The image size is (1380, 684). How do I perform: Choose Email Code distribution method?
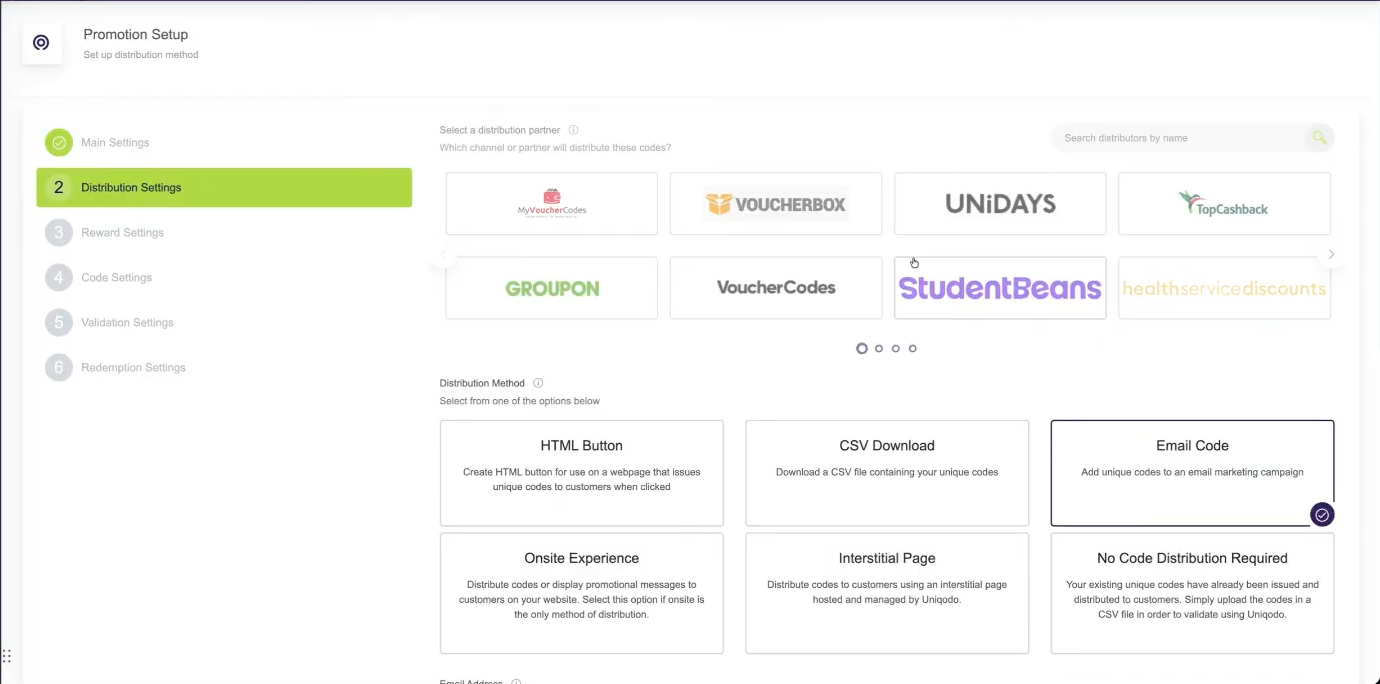point(1192,473)
